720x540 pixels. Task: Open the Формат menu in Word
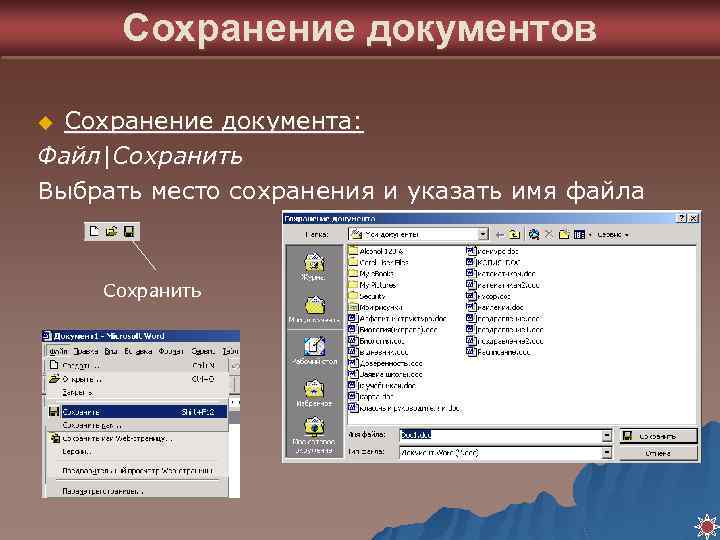pyautogui.click(x=171, y=351)
